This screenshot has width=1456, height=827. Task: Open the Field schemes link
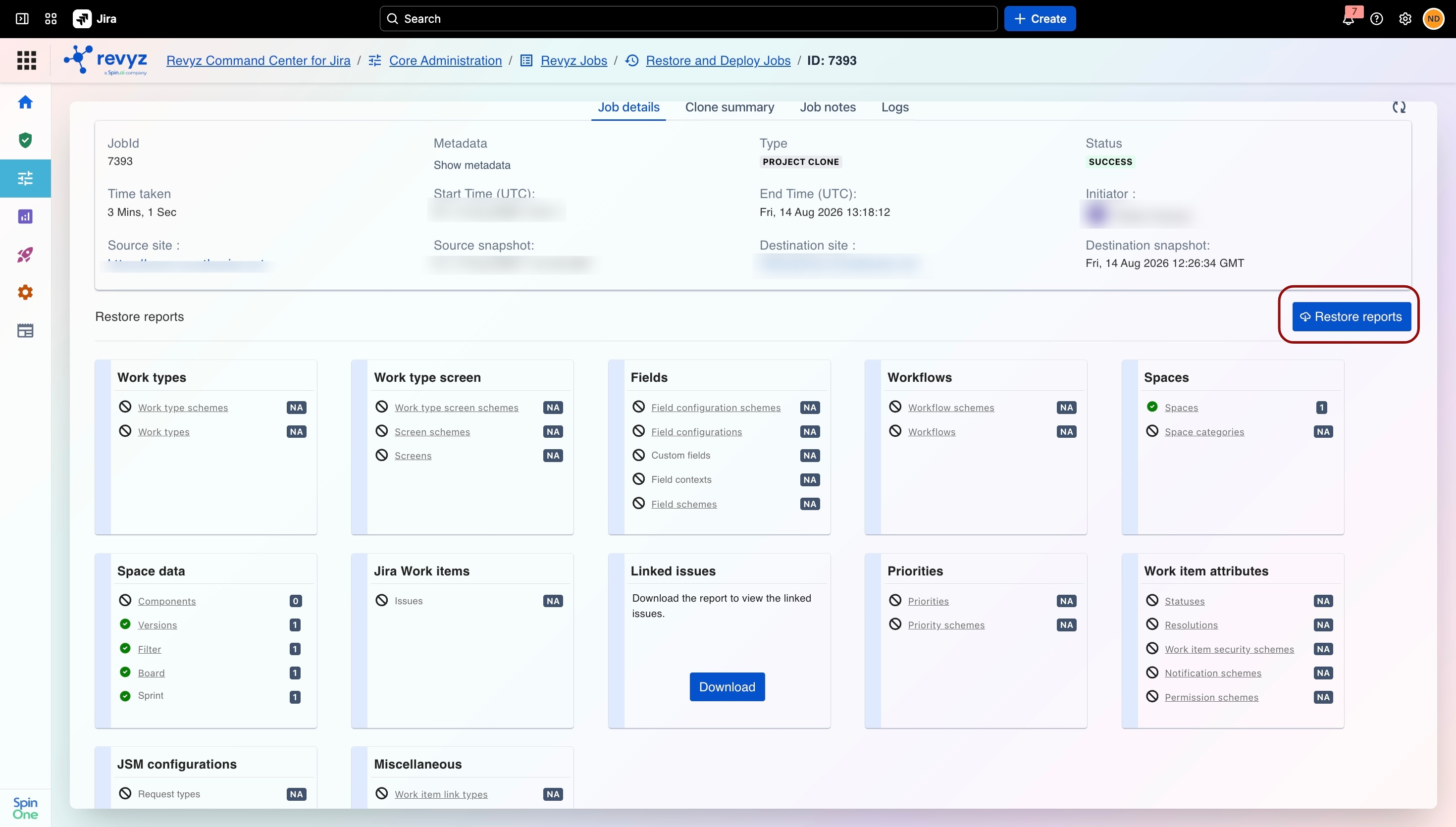[x=684, y=505]
